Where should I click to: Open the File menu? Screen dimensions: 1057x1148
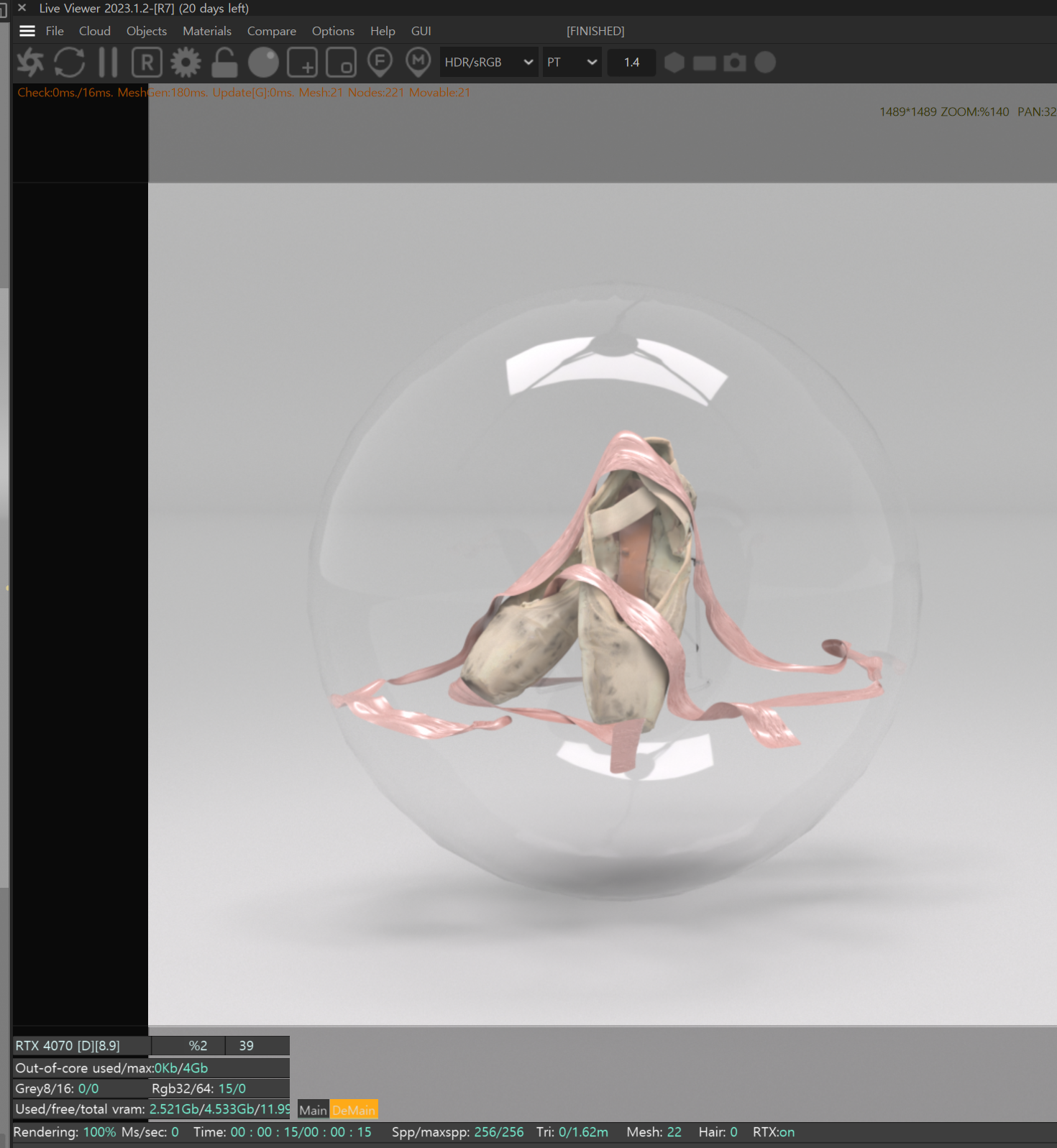point(55,31)
